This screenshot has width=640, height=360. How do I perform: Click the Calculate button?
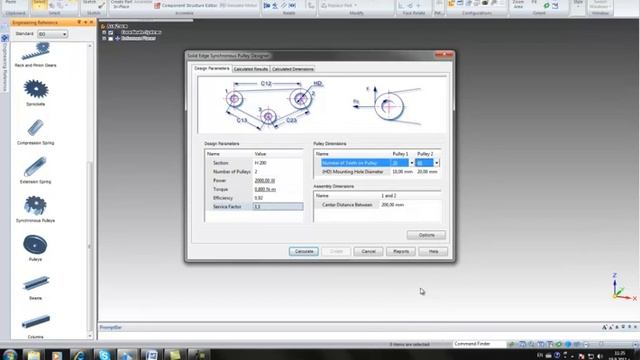pos(304,251)
